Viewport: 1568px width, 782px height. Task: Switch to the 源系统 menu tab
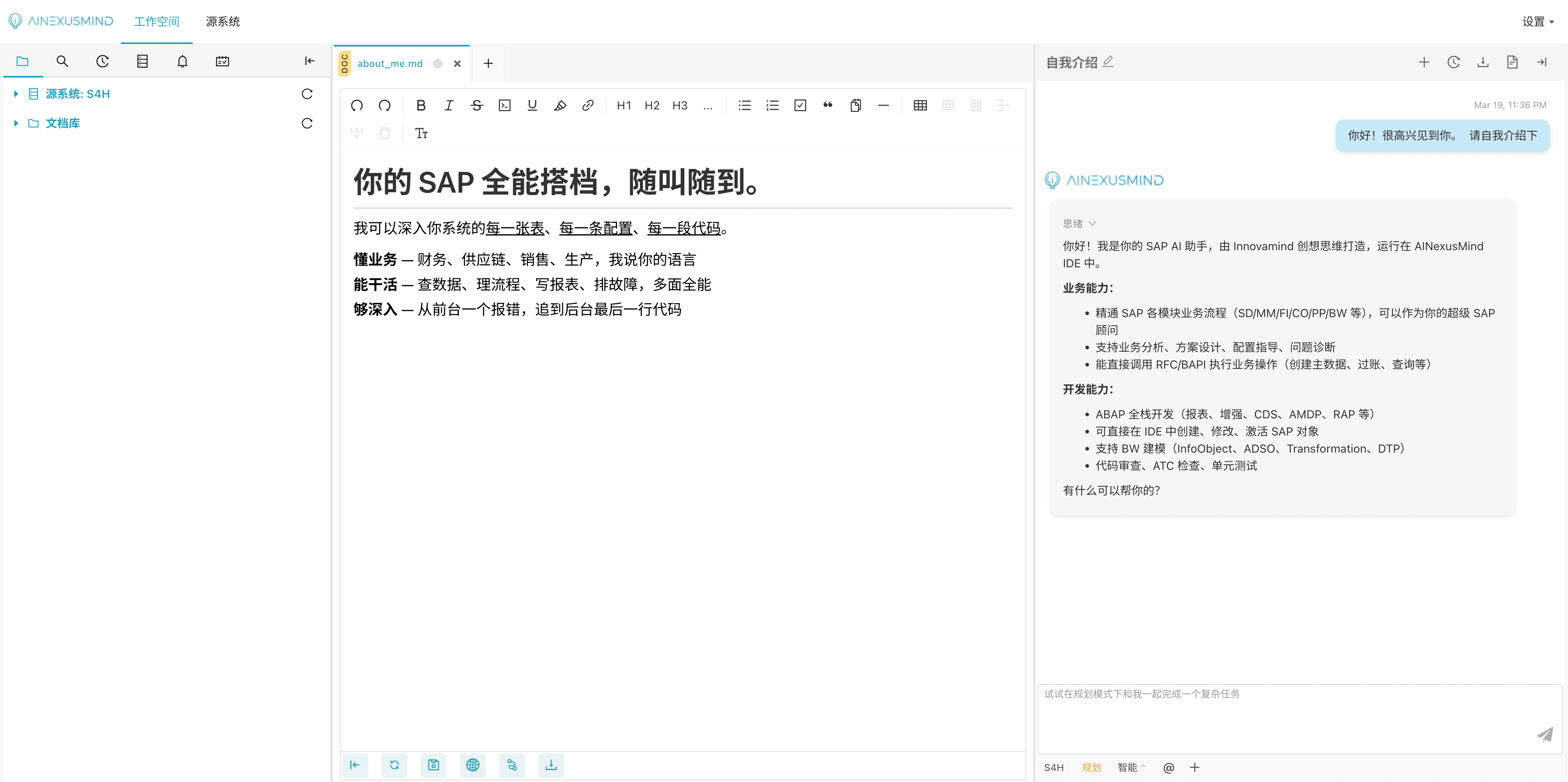[x=223, y=21]
